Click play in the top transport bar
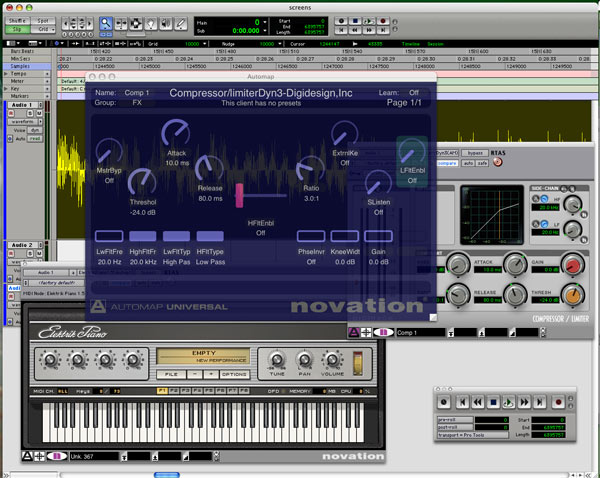The image size is (600, 478). click(x=369, y=21)
